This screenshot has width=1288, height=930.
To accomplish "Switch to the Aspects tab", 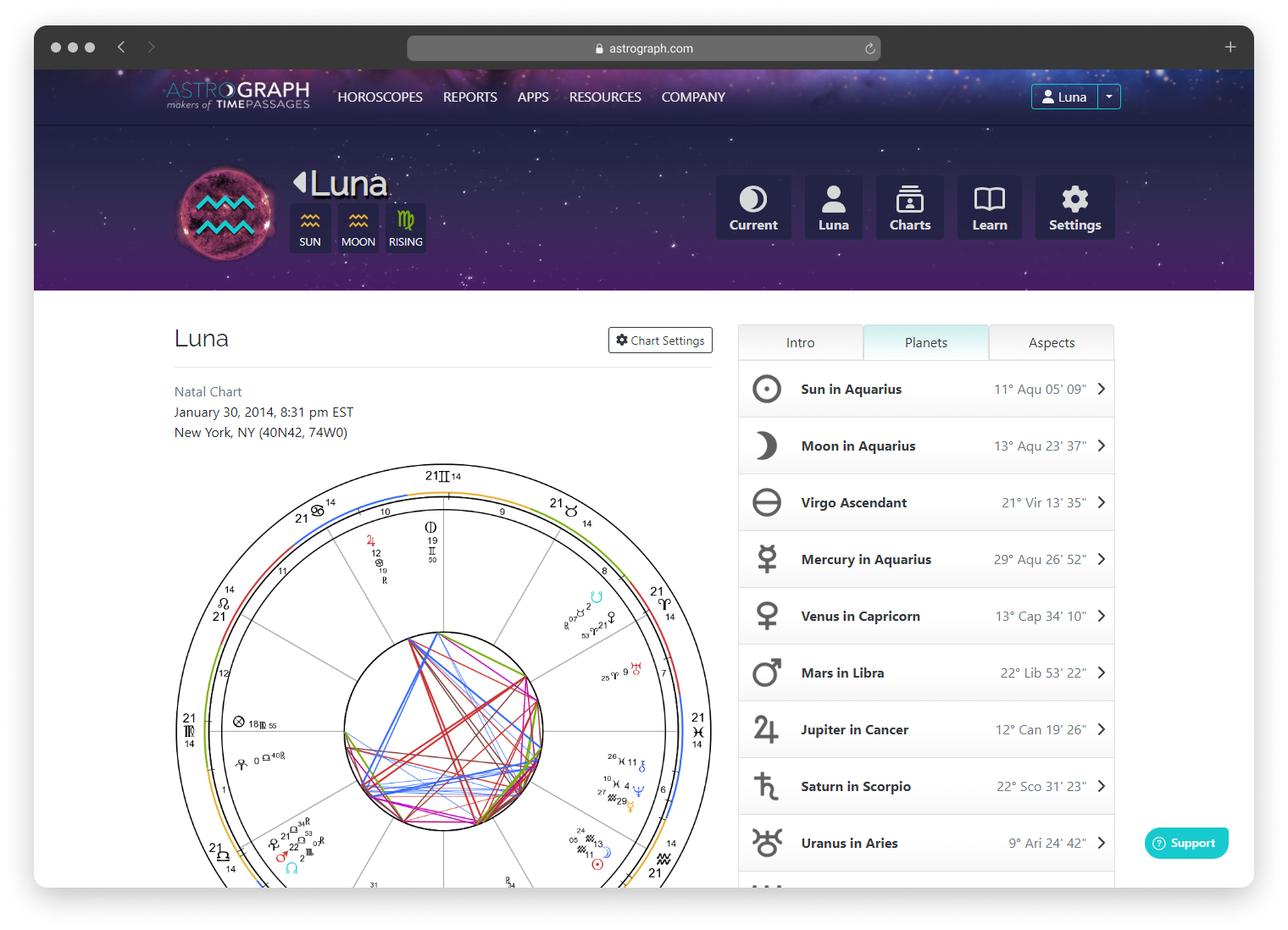I will [1051, 343].
